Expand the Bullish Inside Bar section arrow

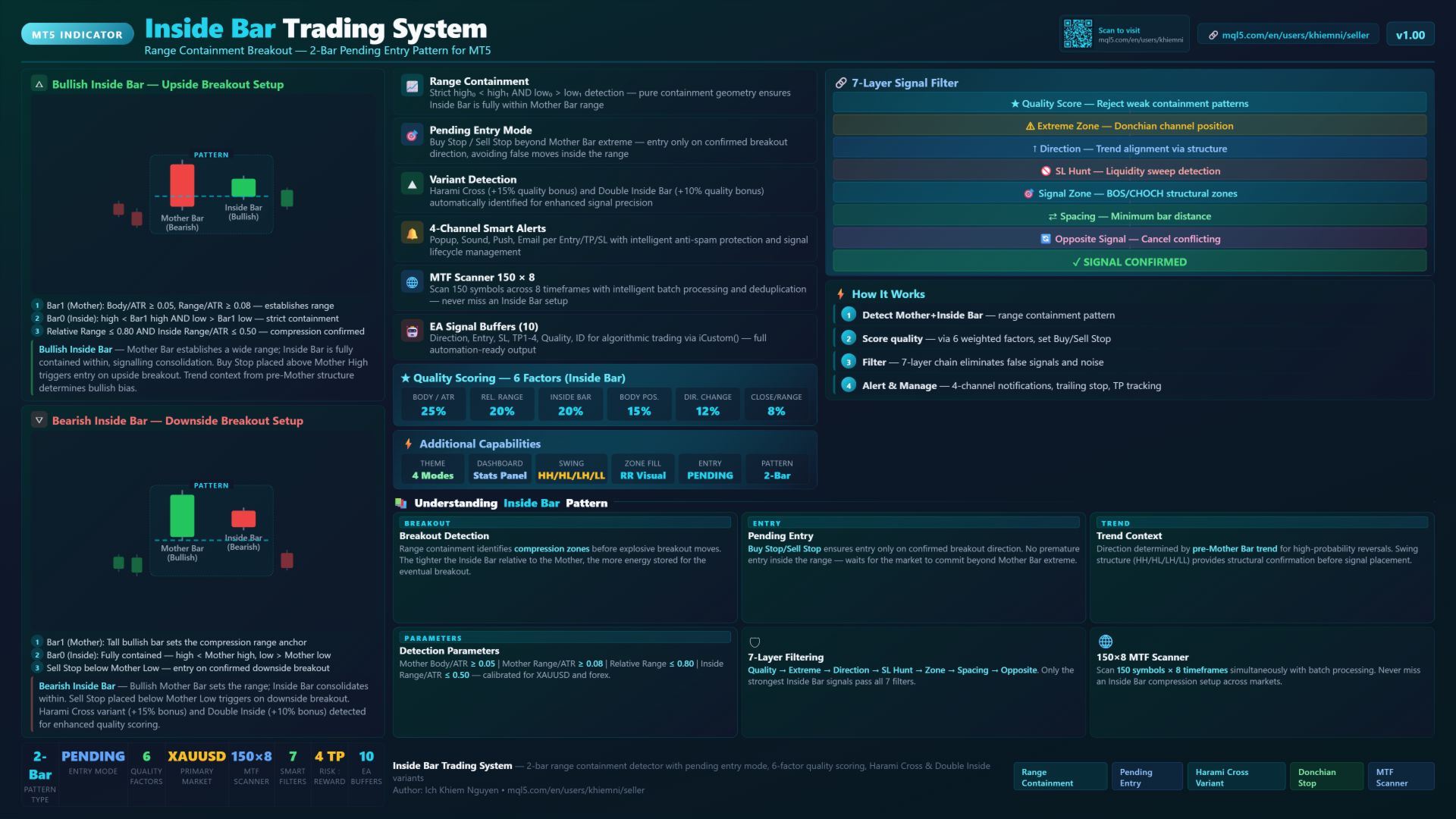point(39,84)
